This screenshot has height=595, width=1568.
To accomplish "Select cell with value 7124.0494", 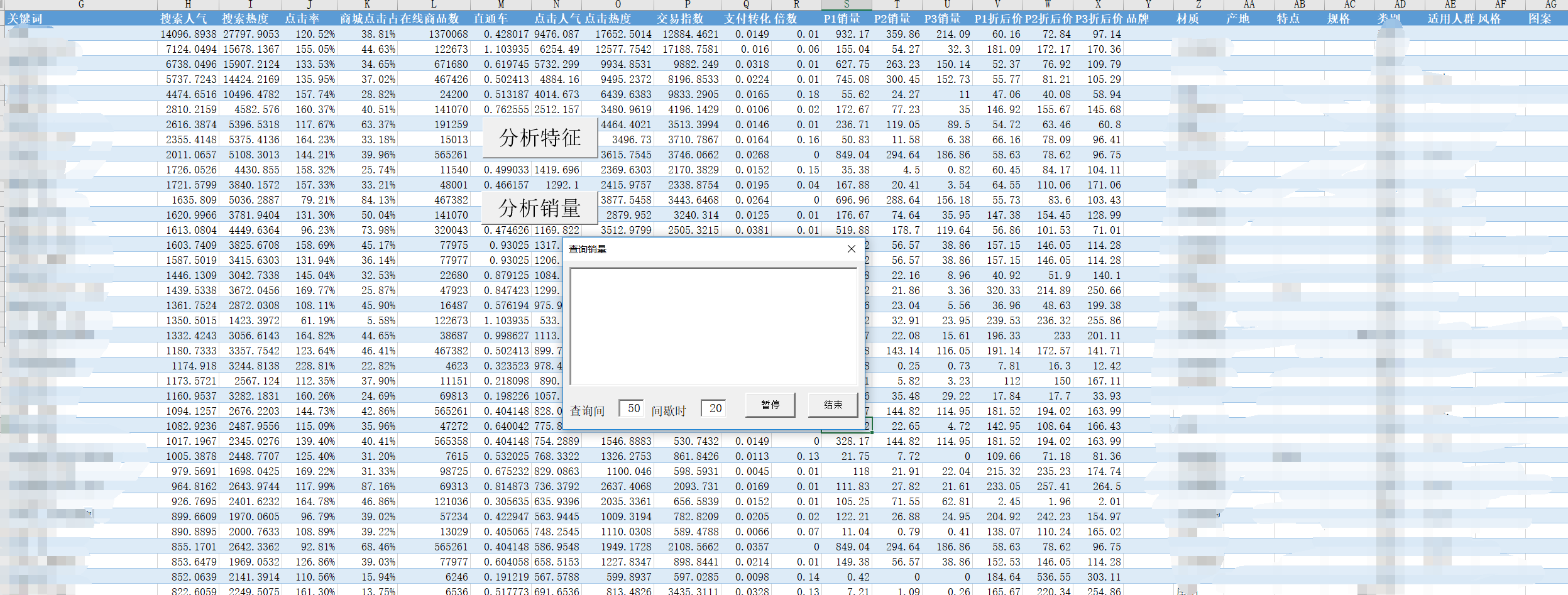I will [188, 49].
